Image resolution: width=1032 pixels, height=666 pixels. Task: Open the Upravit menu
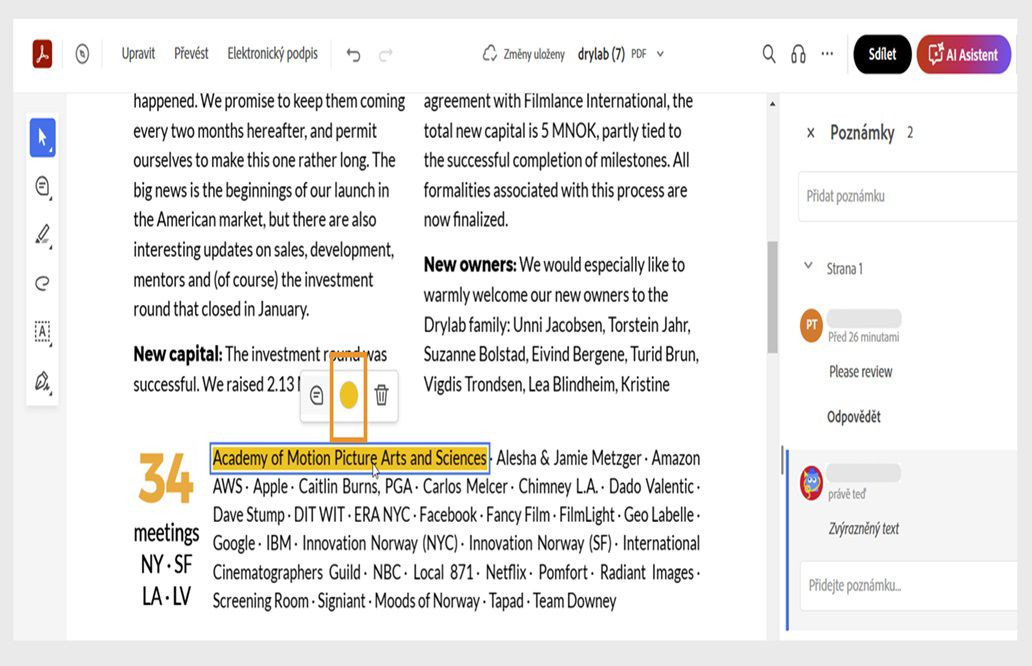point(138,54)
